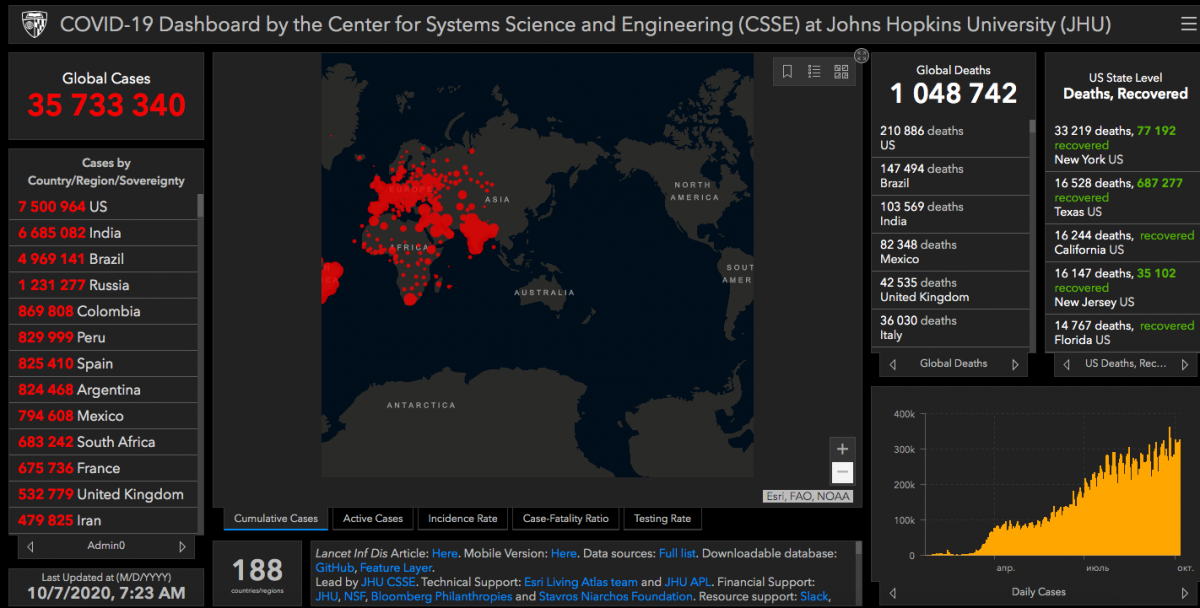Select Texas US state entry
The image size is (1200, 608).
pyautogui.click(x=1124, y=197)
